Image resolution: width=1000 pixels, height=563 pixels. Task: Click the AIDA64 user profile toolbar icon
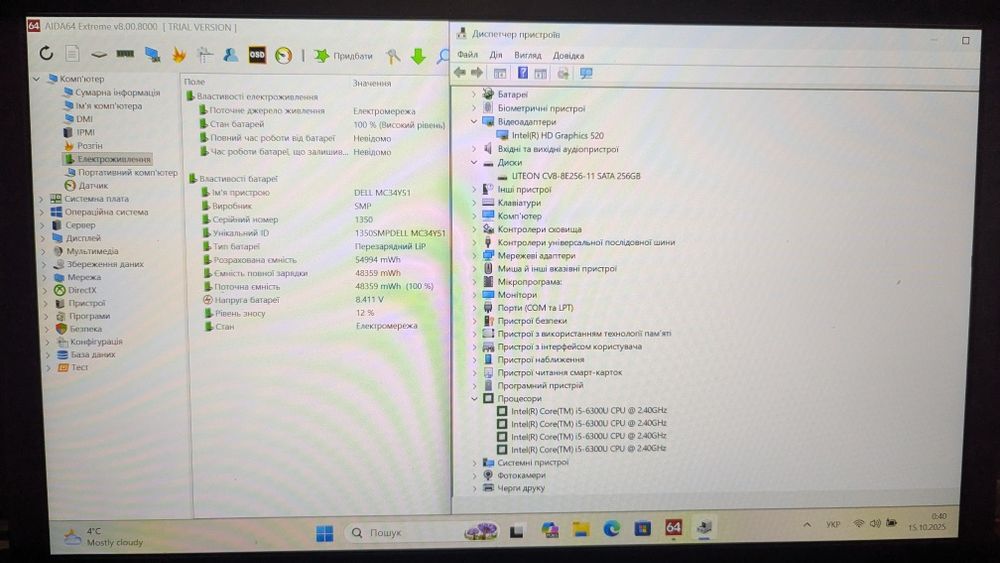tap(230, 55)
